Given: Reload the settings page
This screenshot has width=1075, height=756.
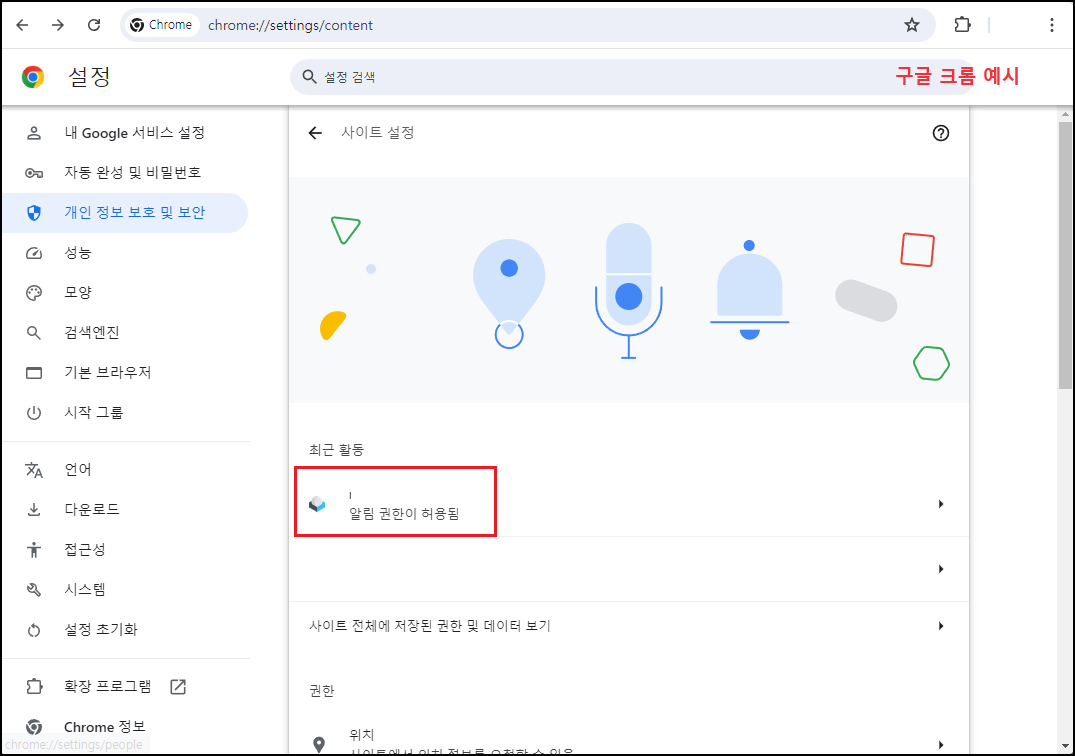Looking at the screenshot, I should [94, 25].
